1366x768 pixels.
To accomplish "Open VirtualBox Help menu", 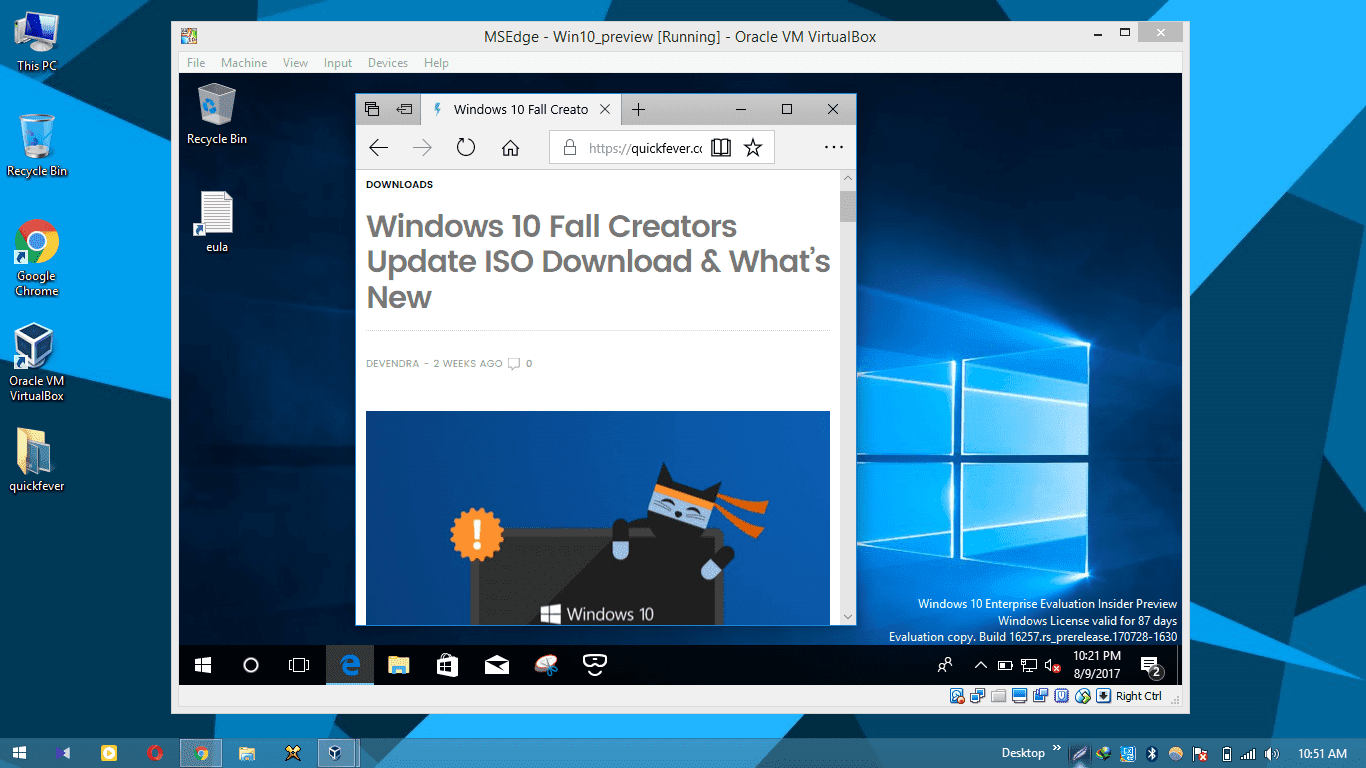I will tap(436, 63).
